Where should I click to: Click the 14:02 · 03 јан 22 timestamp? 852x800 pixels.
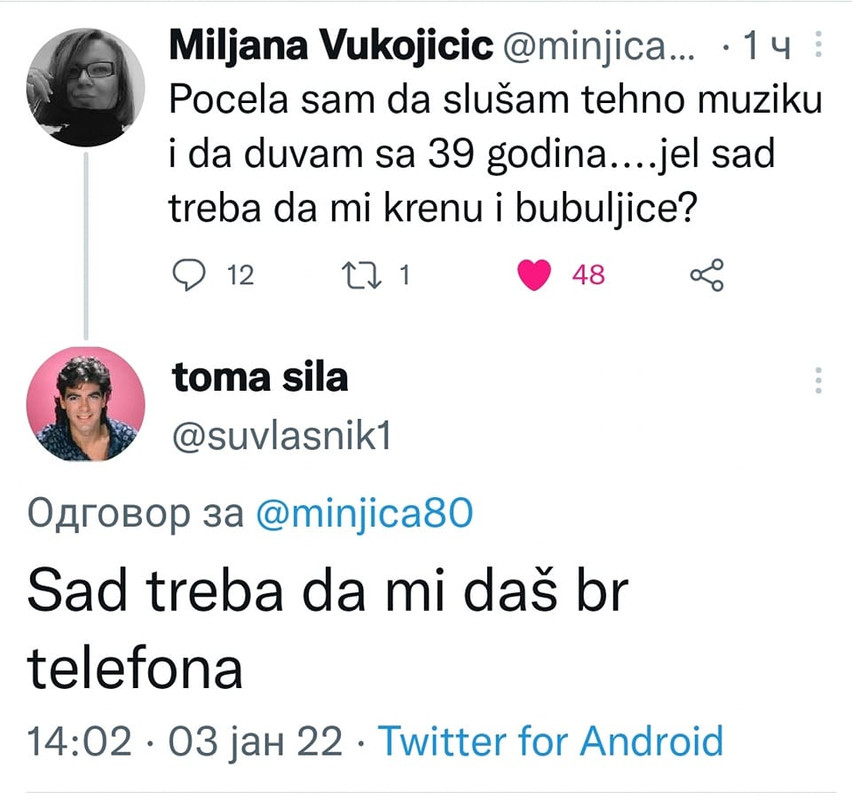click(185, 741)
